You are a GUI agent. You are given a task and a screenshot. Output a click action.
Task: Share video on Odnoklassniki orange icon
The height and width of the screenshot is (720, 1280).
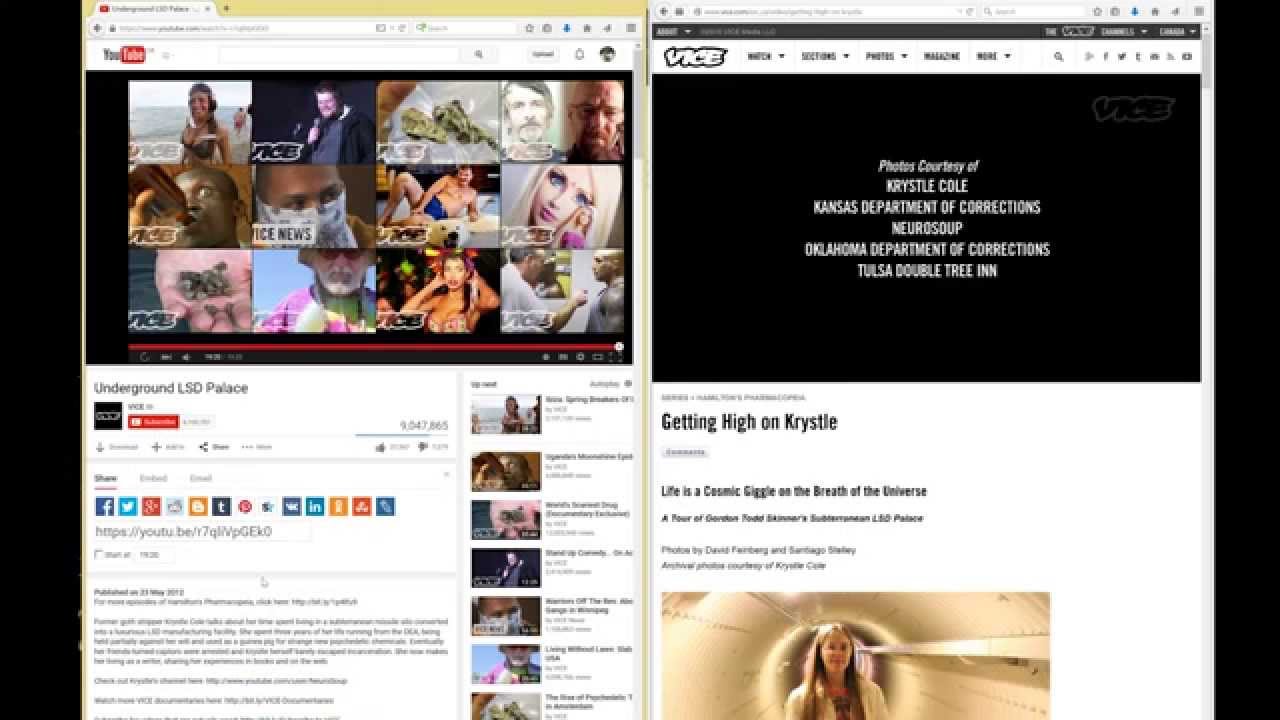tap(338, 507)
